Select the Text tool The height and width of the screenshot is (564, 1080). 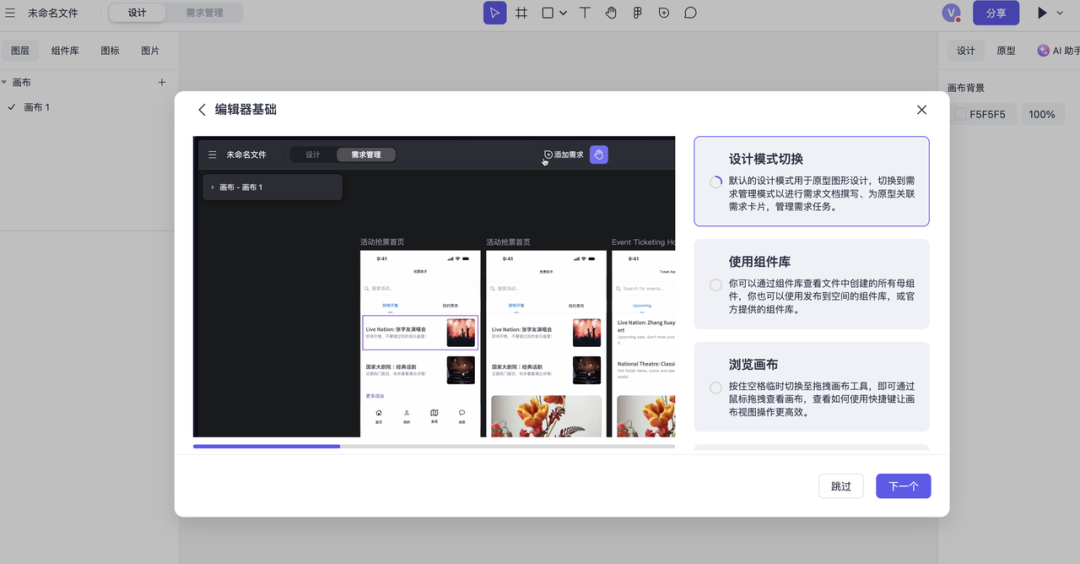click(x=585, y=12)
